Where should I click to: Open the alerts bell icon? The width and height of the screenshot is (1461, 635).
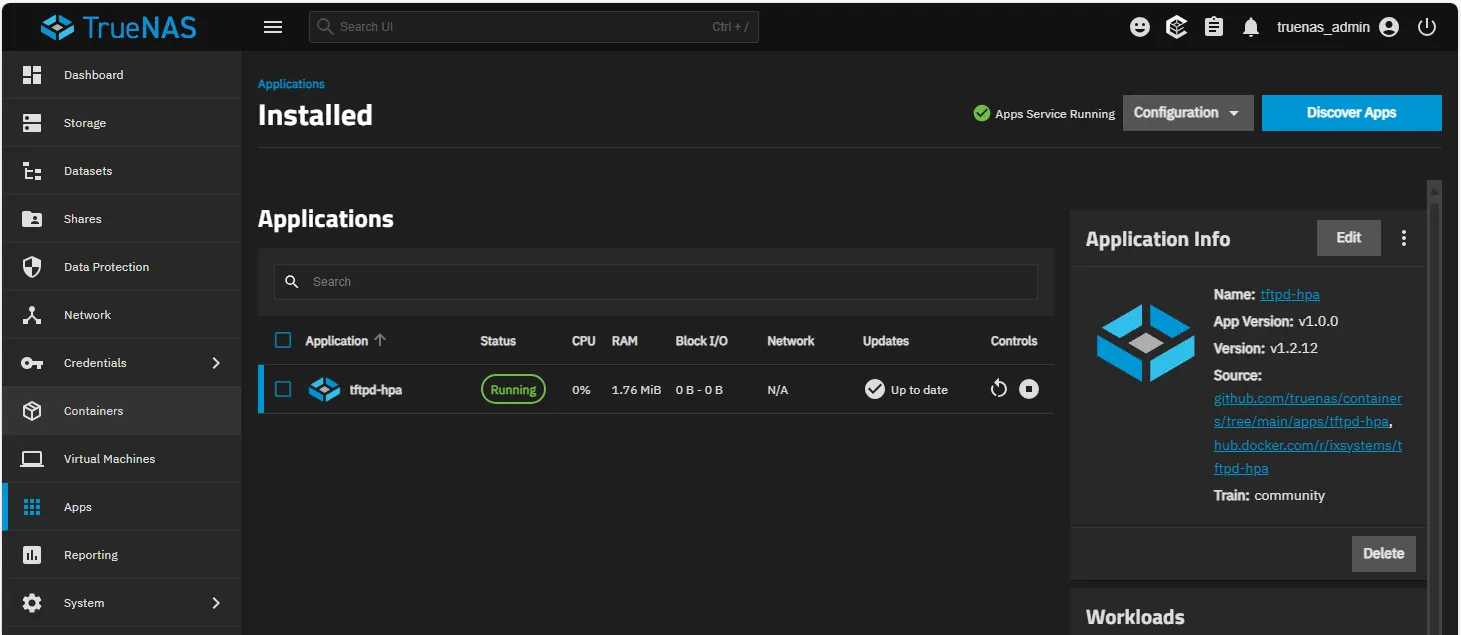[1250, 28]
